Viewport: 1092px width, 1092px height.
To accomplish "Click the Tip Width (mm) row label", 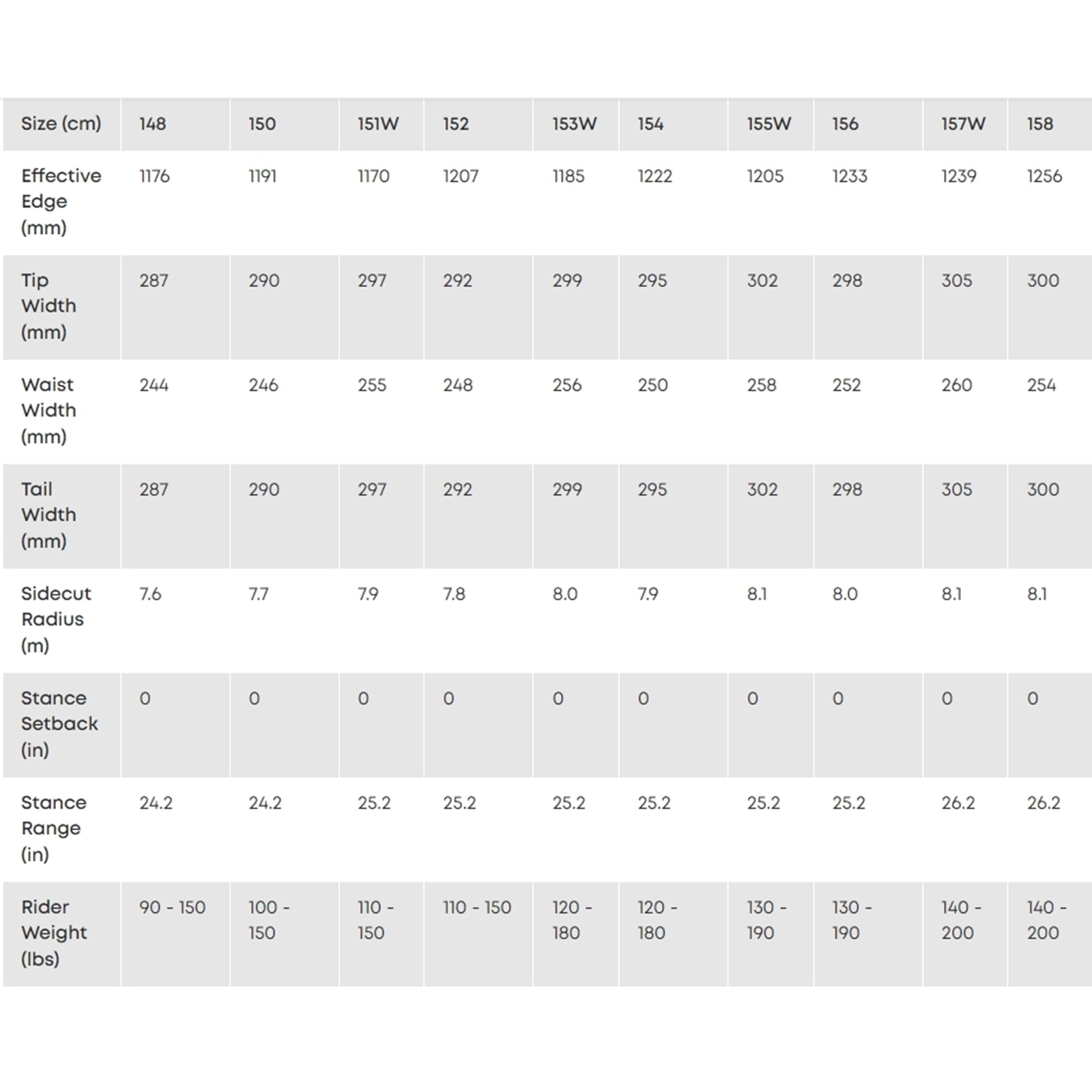I will click(x=48, y=306).
